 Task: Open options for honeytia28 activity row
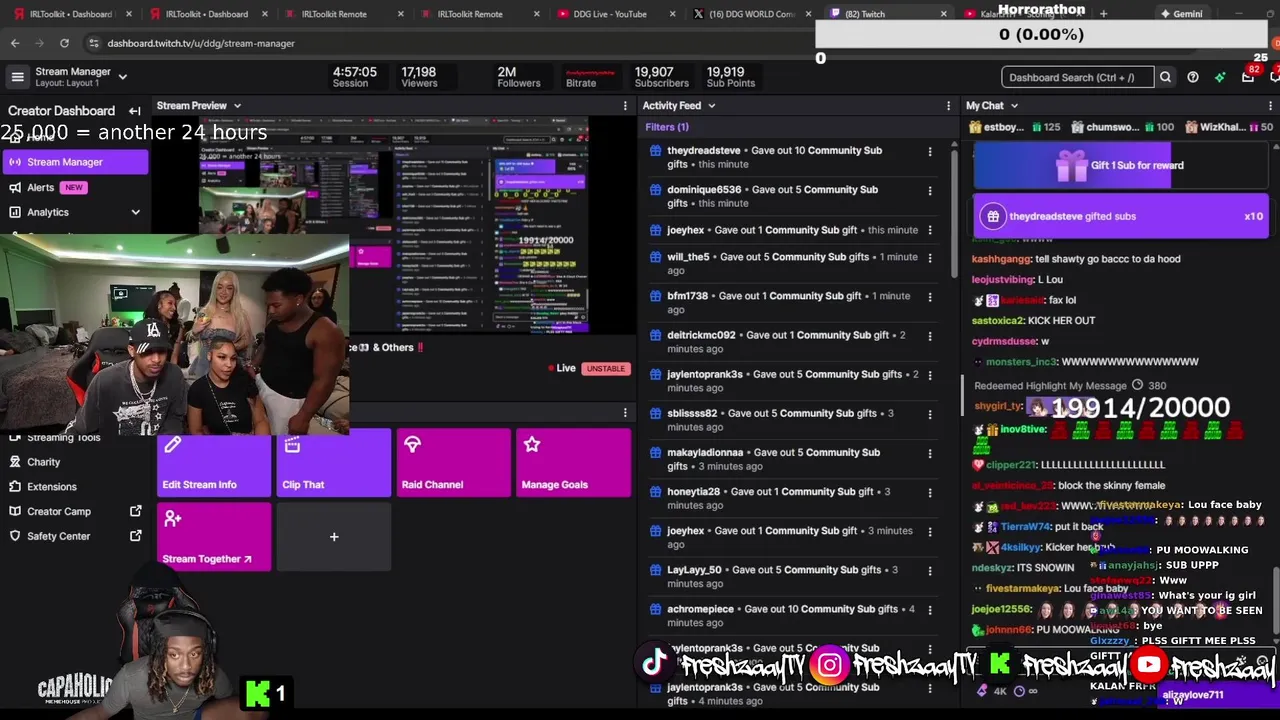point(930,492)
